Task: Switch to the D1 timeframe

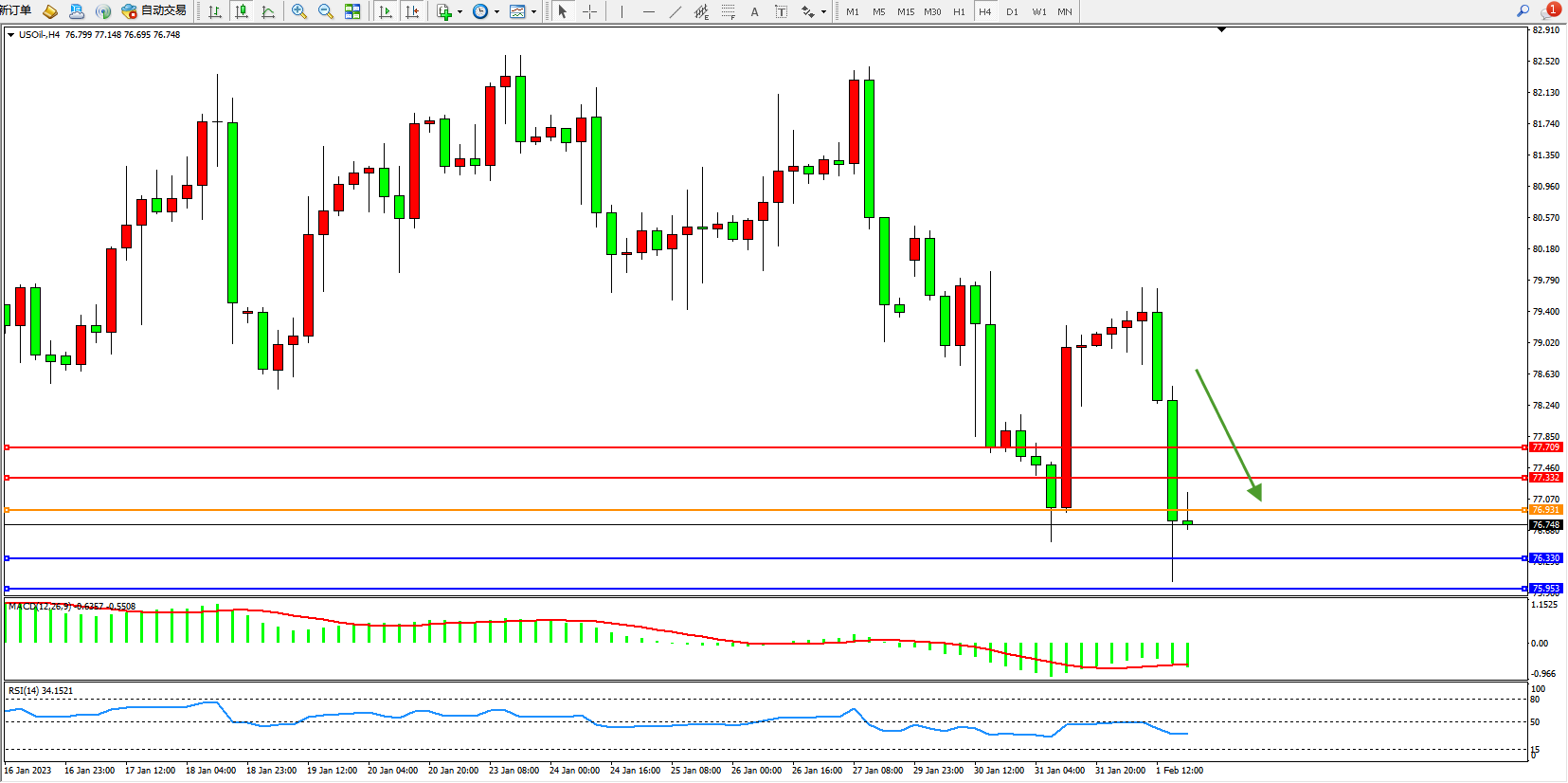Action: tap(1012, 11)
